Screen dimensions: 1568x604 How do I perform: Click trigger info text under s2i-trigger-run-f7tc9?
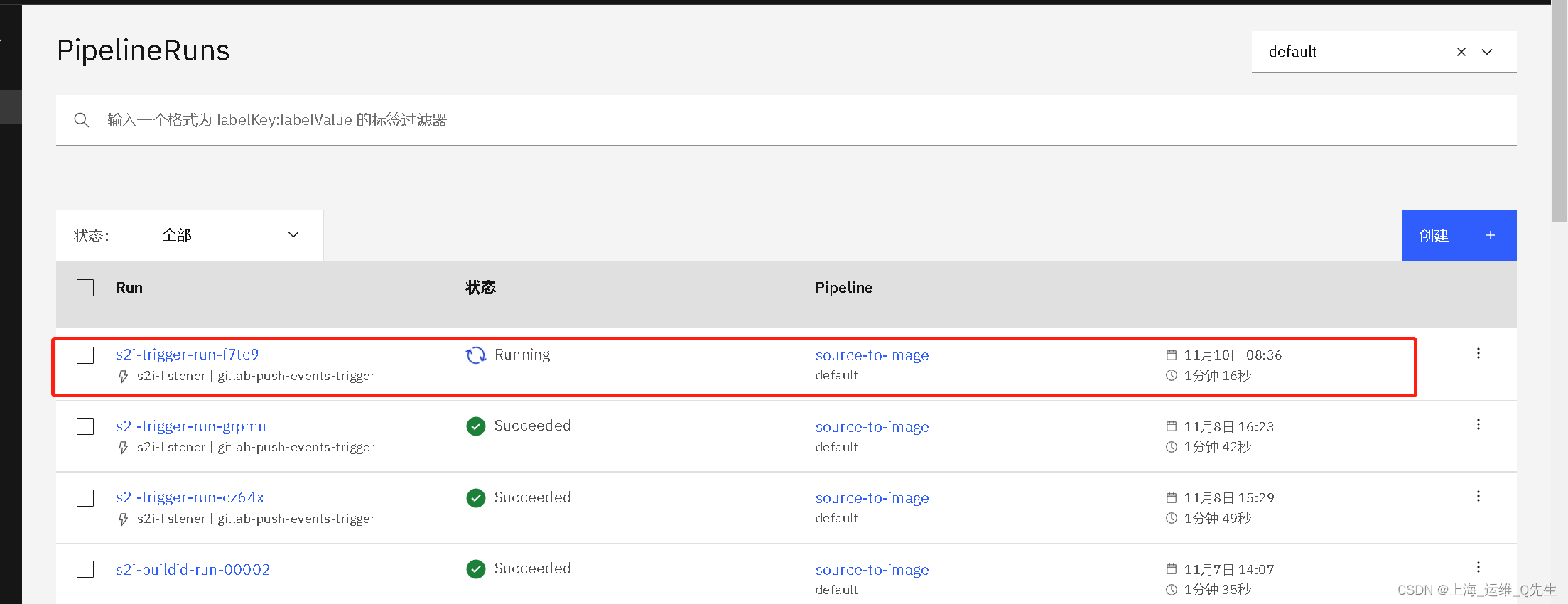coord(256,376)
